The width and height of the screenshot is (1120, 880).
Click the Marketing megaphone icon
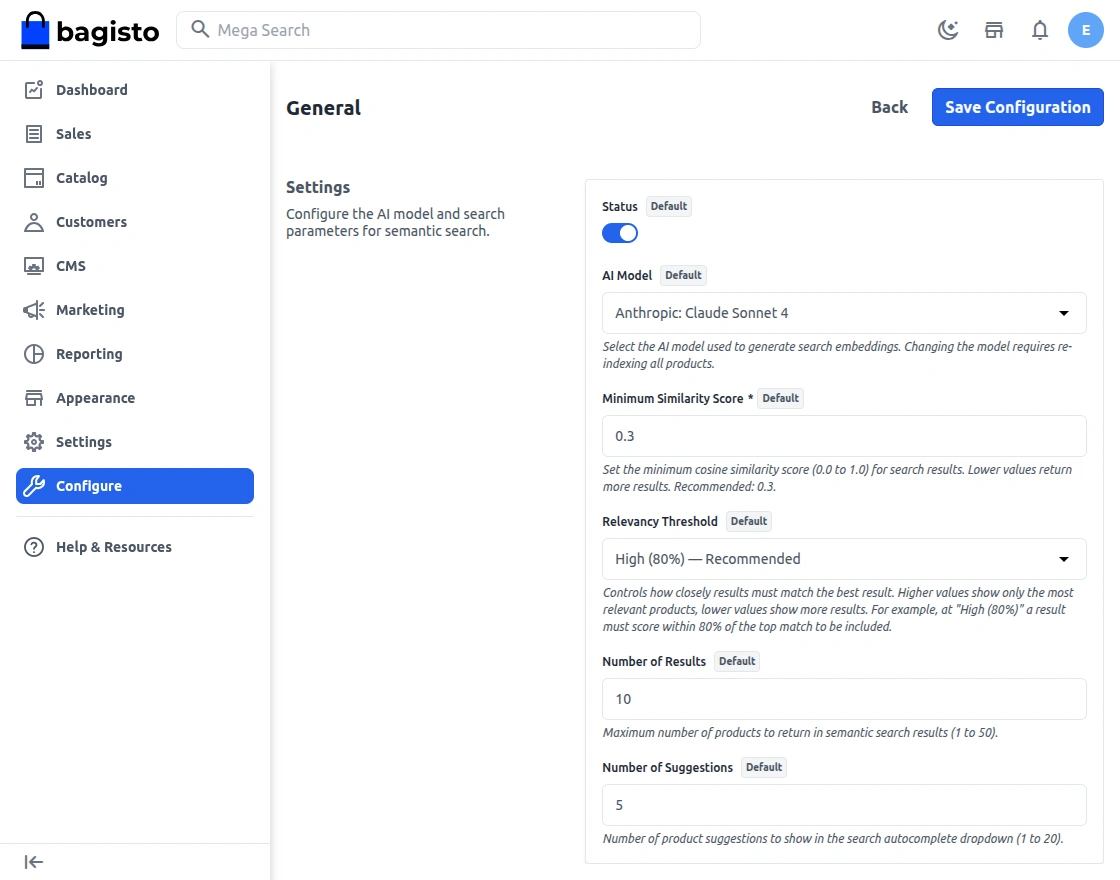coord(34,310)
